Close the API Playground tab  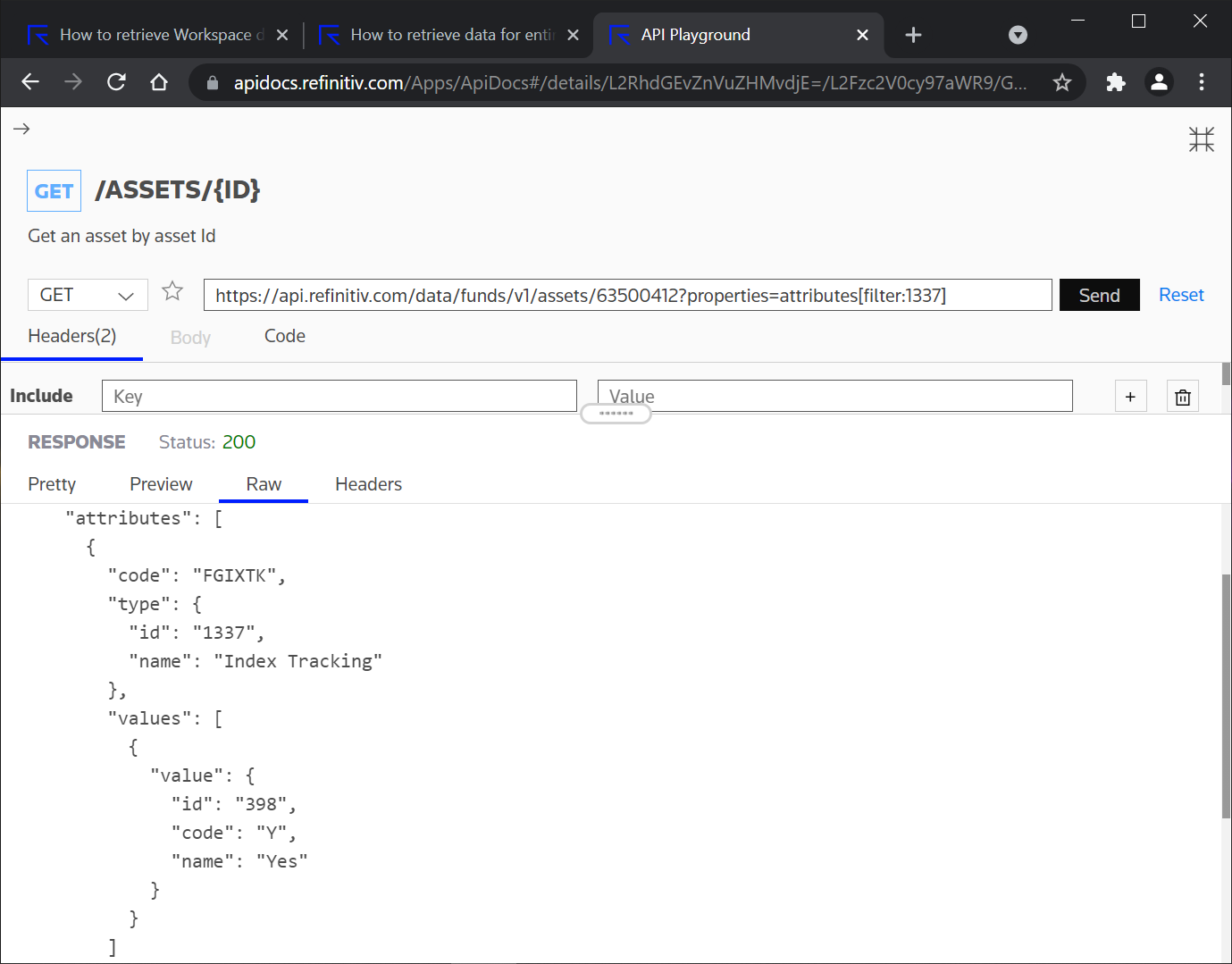click(862, 35)
